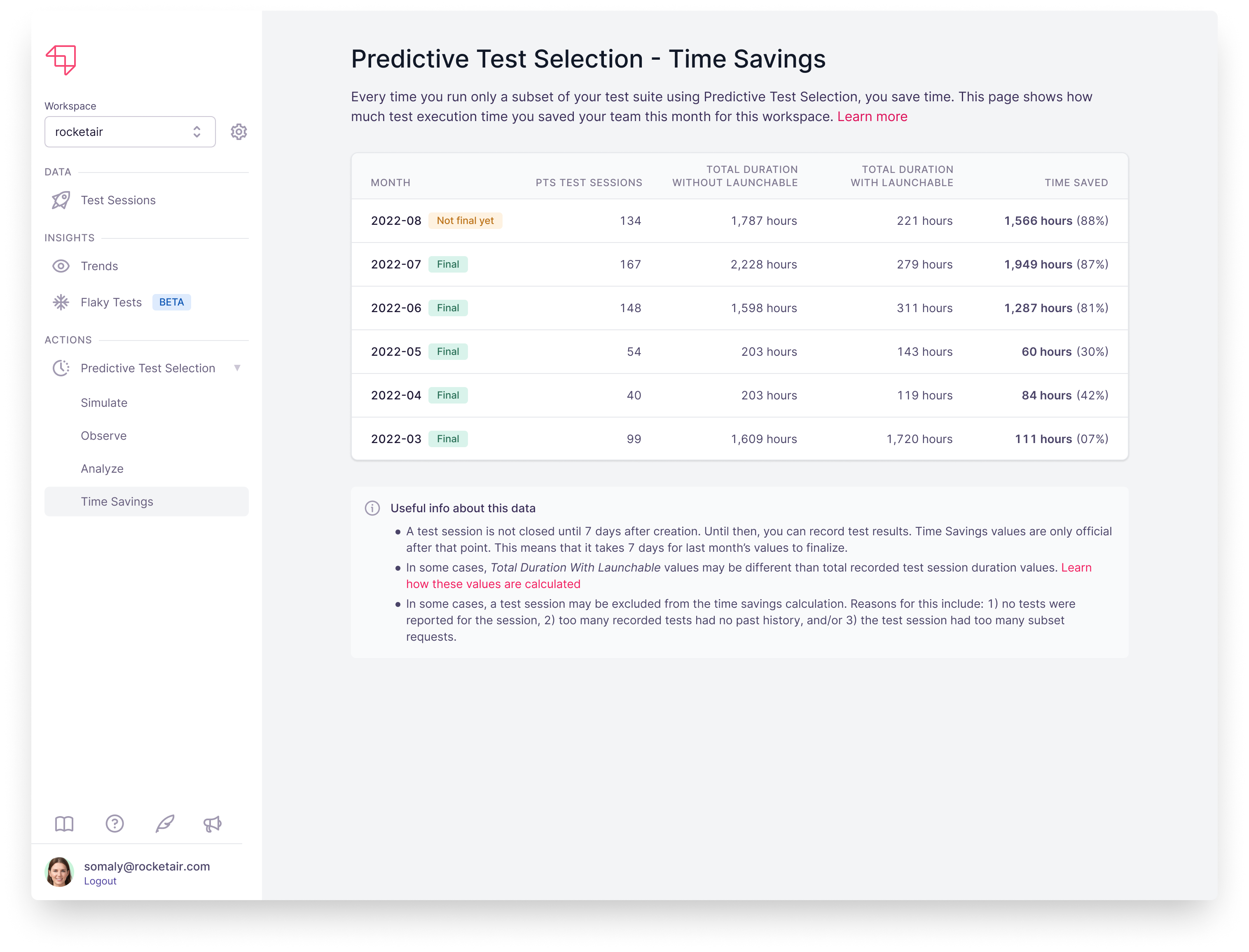The width and height of the screenshot is (1249, 952).
Task: Expand the info circle beside Useful info
Action: click(x=372, y=508)
